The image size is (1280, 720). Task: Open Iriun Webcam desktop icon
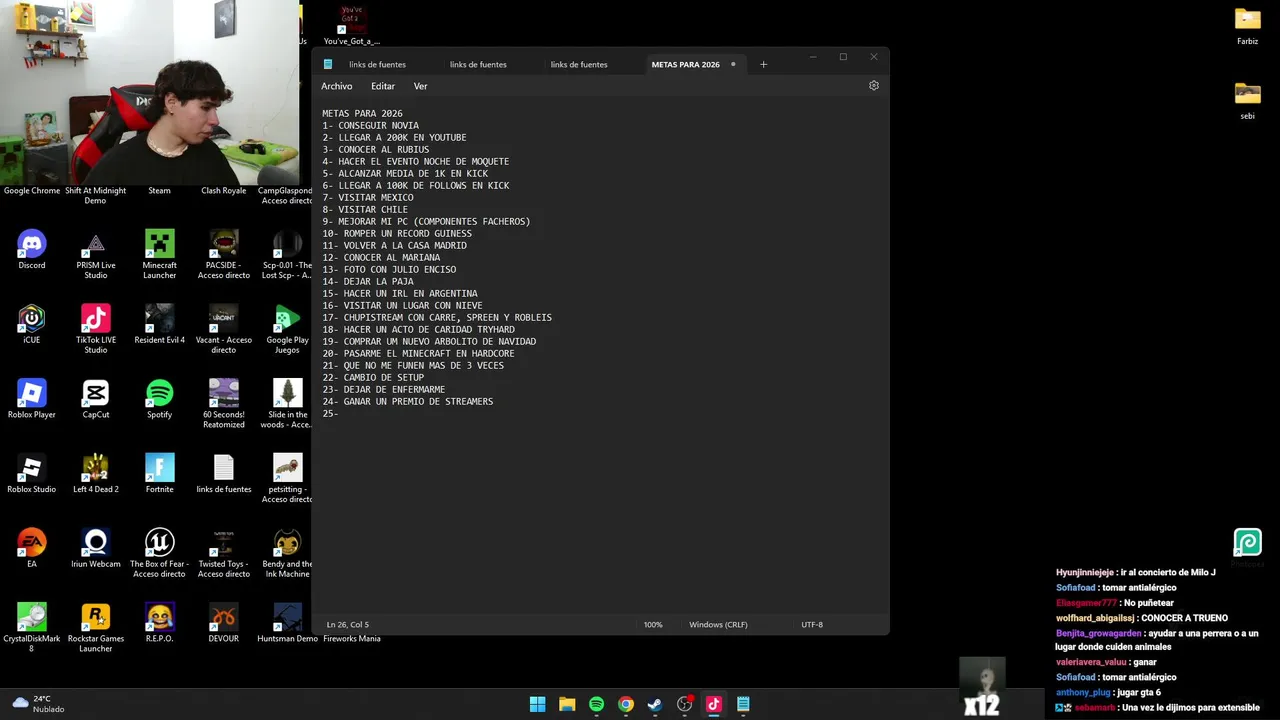[96, 548]
